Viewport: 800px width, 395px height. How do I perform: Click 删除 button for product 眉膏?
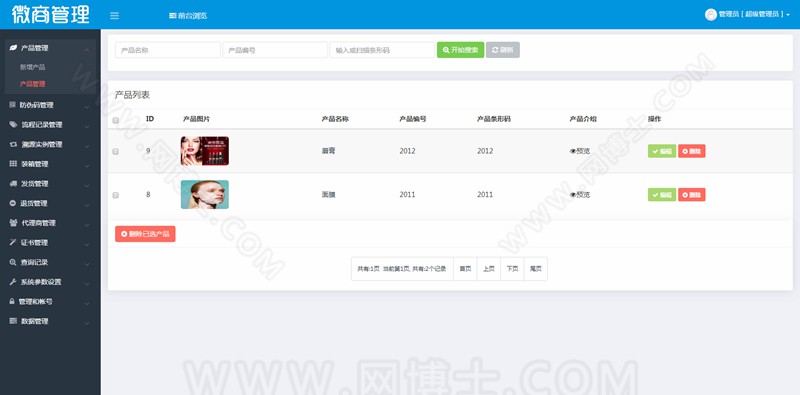pos(692,151)
